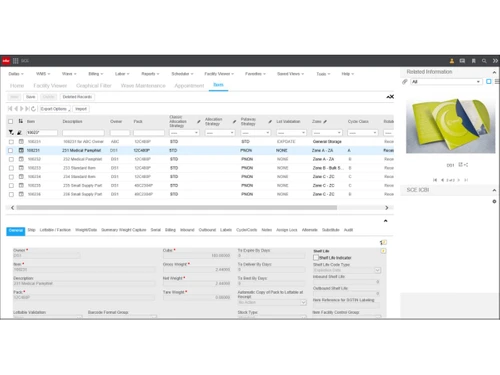500x375 pixels.
Task: Enable the Shelf Life Indicator checkbox
Action: point(316,258)
